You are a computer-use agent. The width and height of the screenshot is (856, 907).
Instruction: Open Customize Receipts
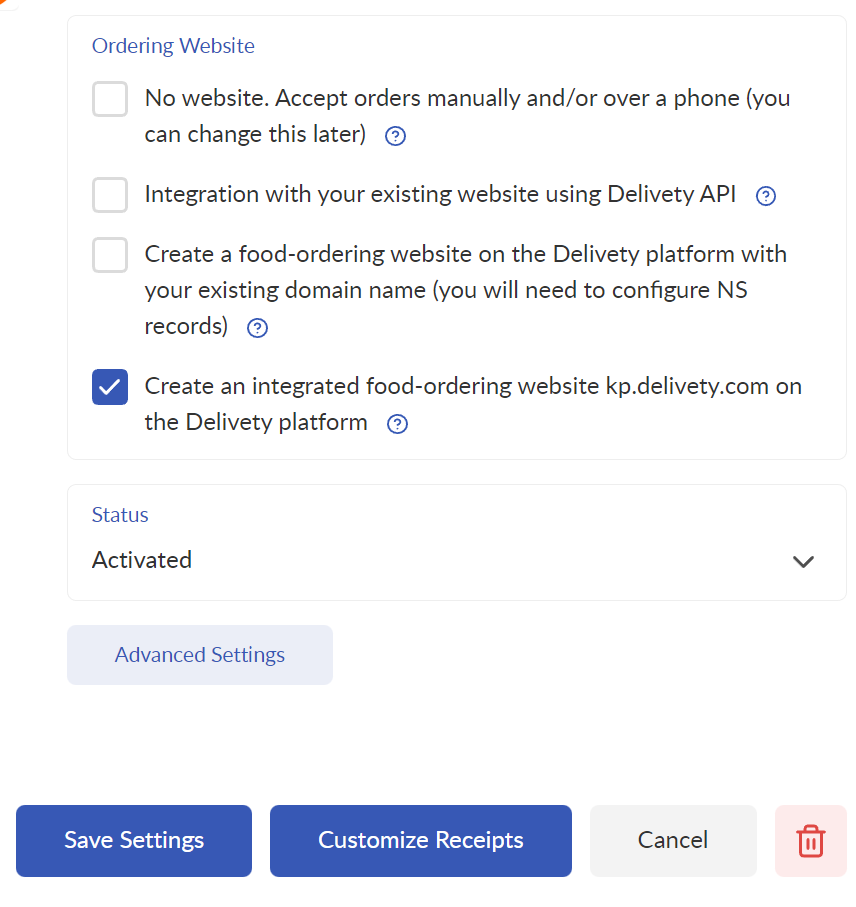(420, 840)
